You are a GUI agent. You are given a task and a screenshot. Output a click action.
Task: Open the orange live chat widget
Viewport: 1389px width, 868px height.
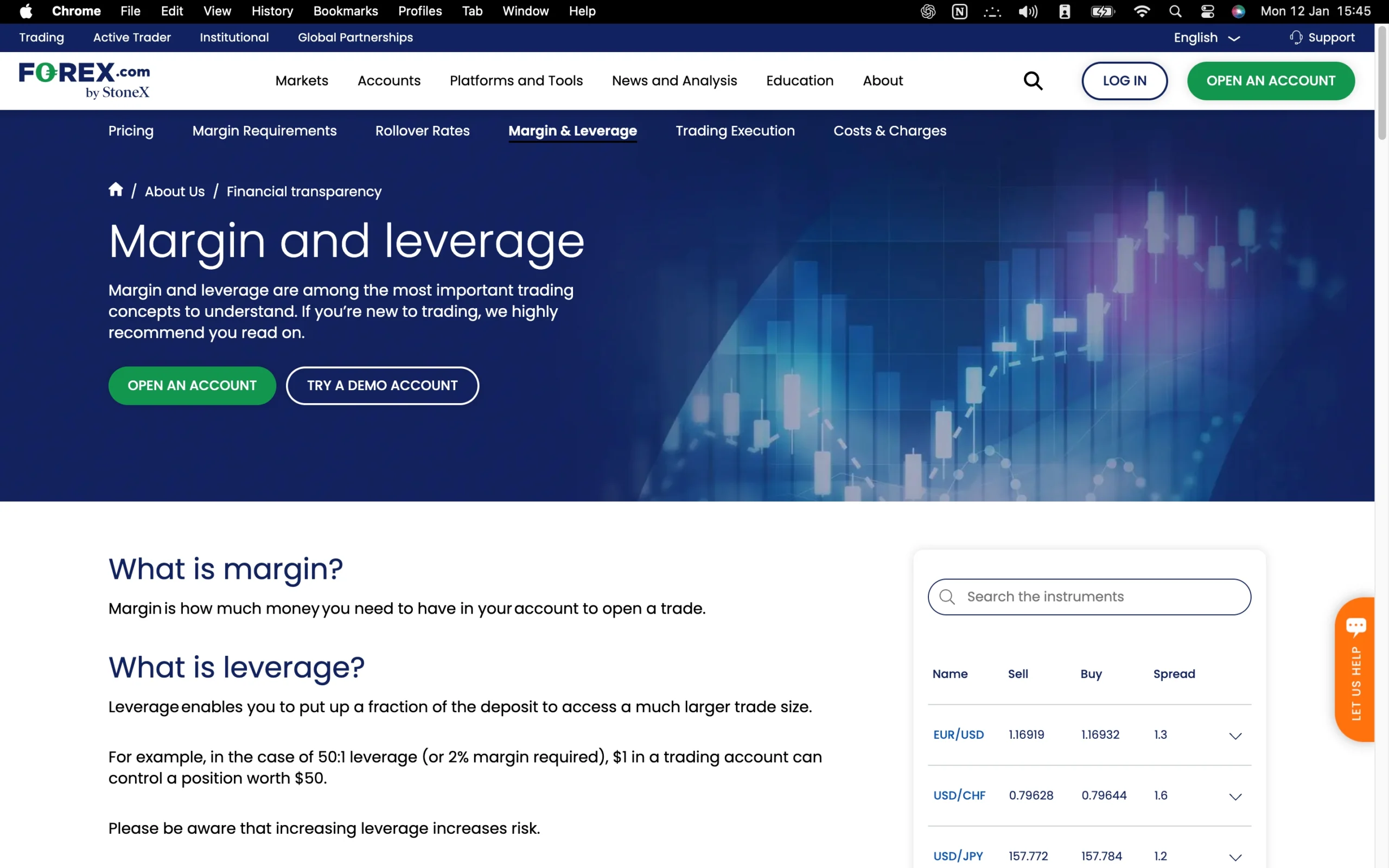point(1356,626)
